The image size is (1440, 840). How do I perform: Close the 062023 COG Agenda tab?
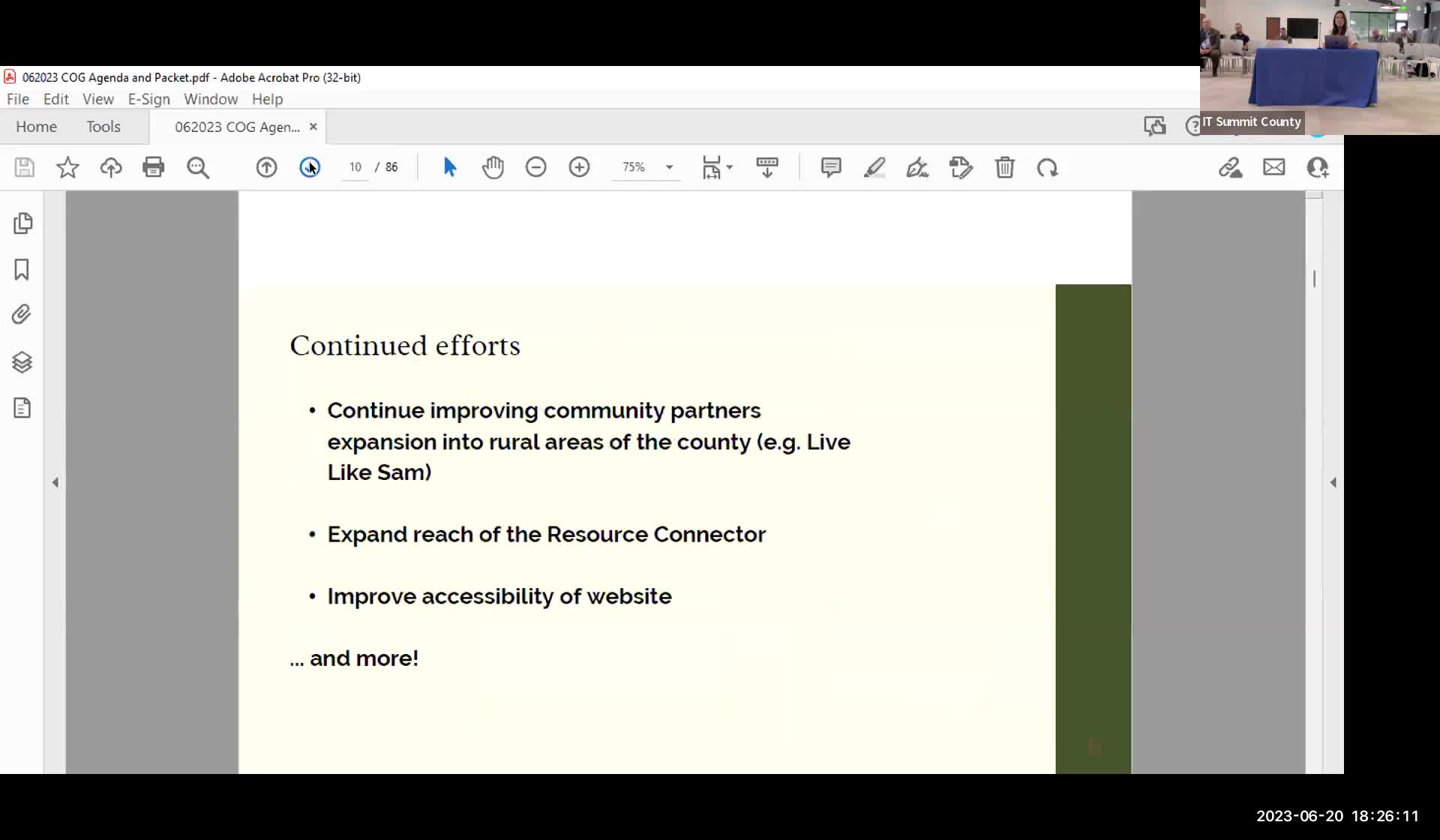pyautogui.click(x=313, y=127)
